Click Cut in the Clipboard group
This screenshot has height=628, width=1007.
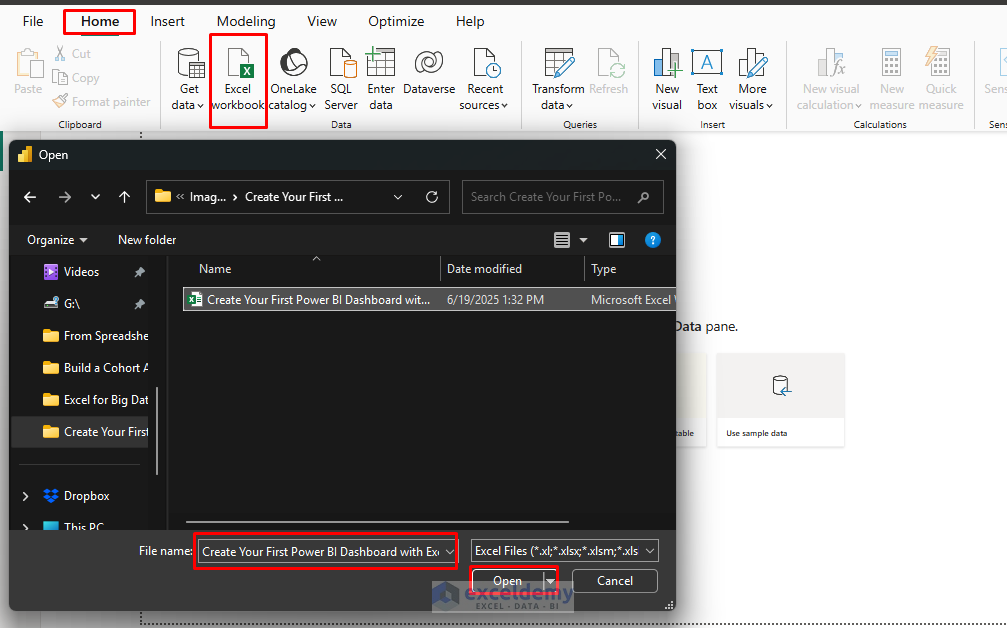click(73, 53)
